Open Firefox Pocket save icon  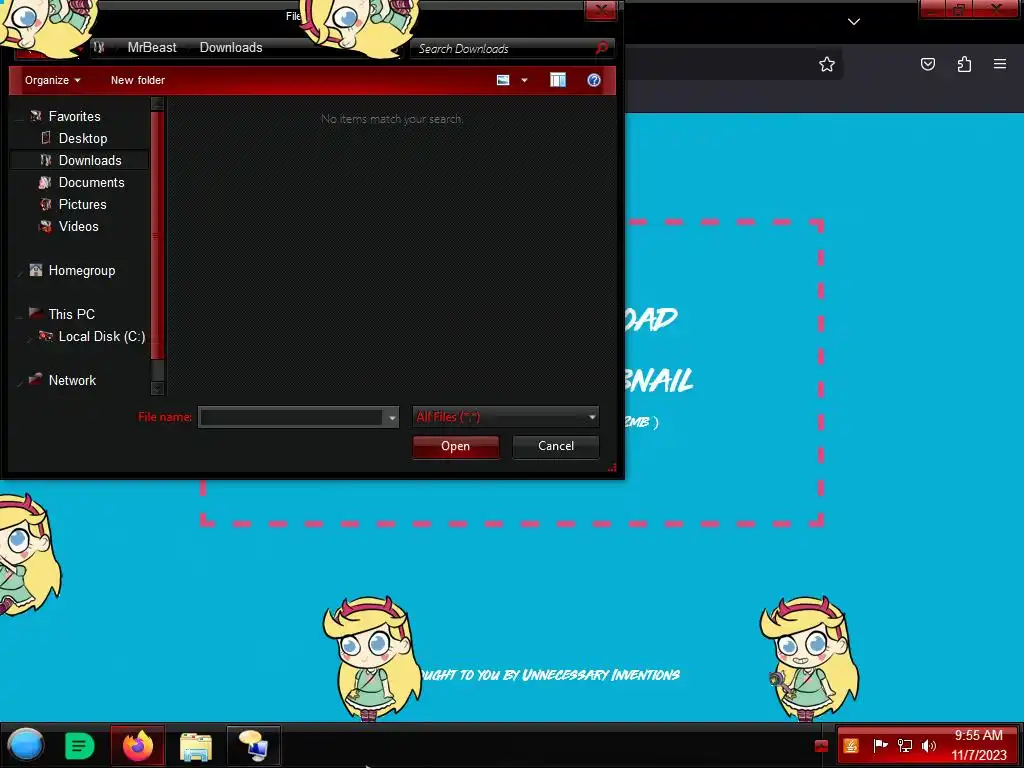pyautogui.click(x=927, y=64)
